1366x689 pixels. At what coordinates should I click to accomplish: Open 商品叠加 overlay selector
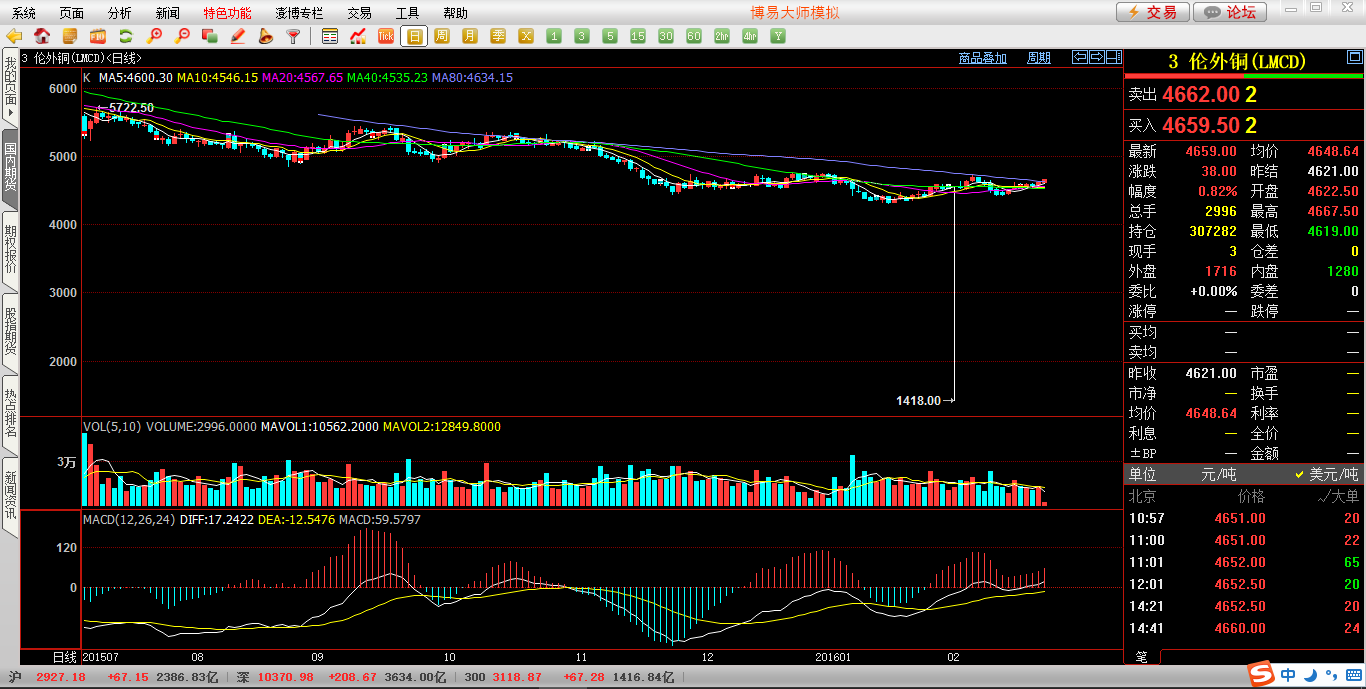[982, 58]
